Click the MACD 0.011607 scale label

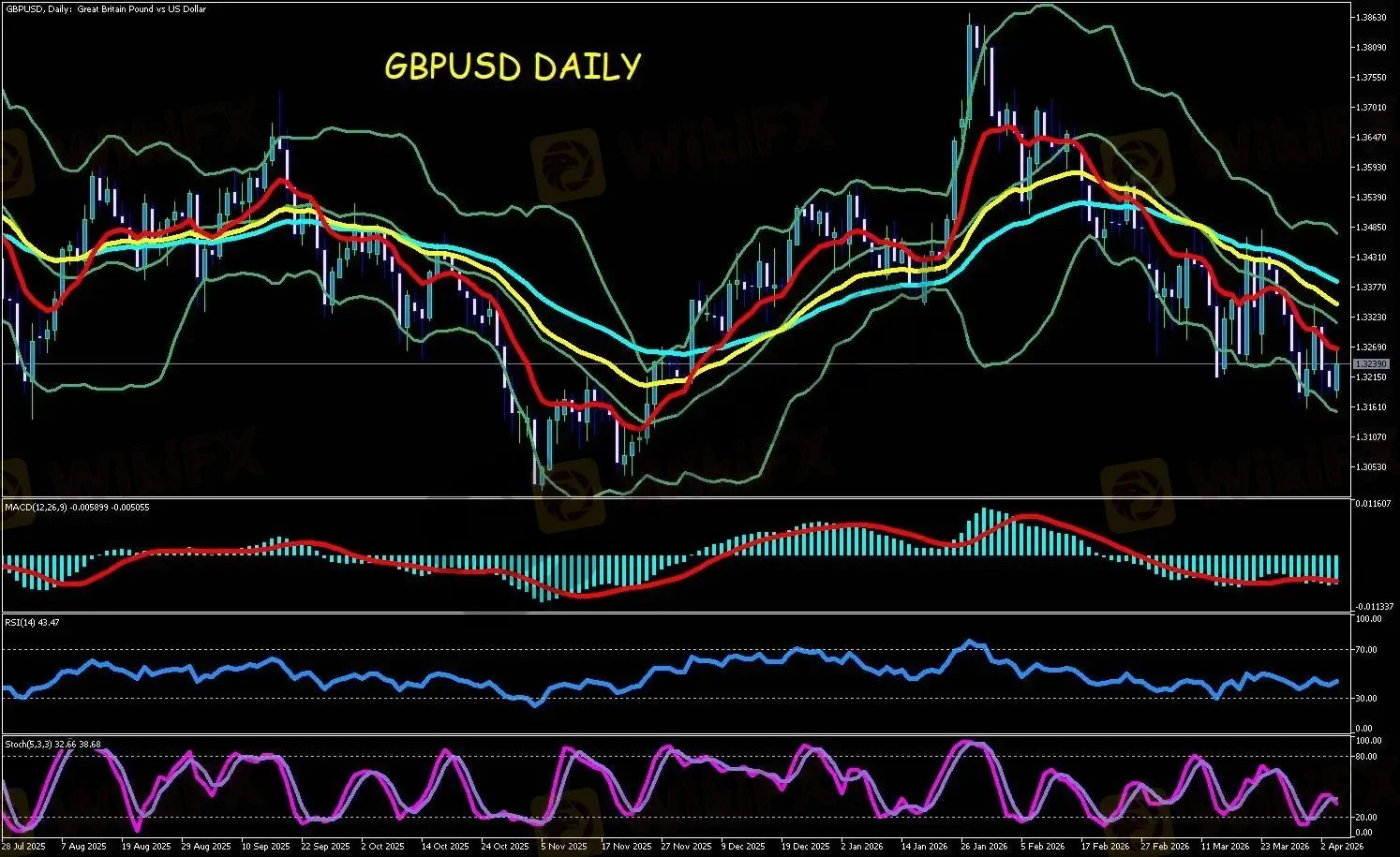pos(1374,504)
